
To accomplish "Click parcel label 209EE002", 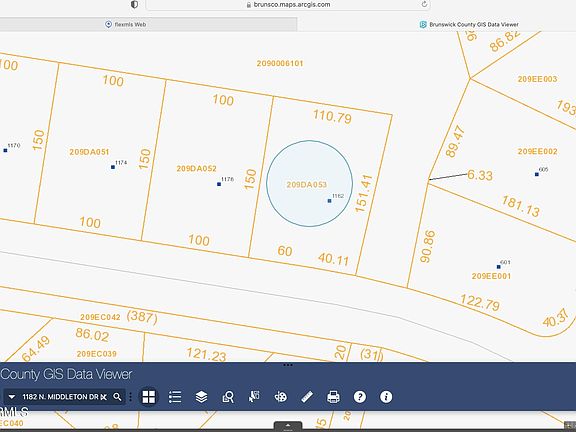I will (x=537, y=151).
